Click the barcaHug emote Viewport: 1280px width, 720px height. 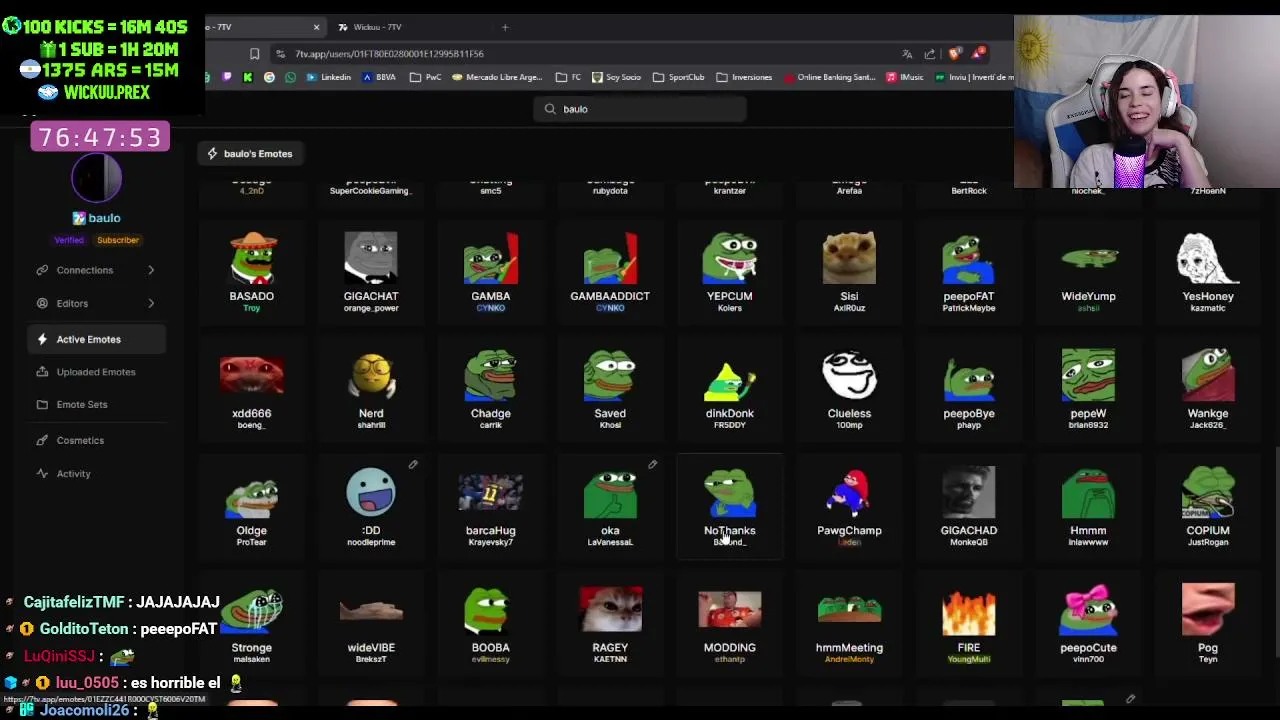[x=491, y=506]
